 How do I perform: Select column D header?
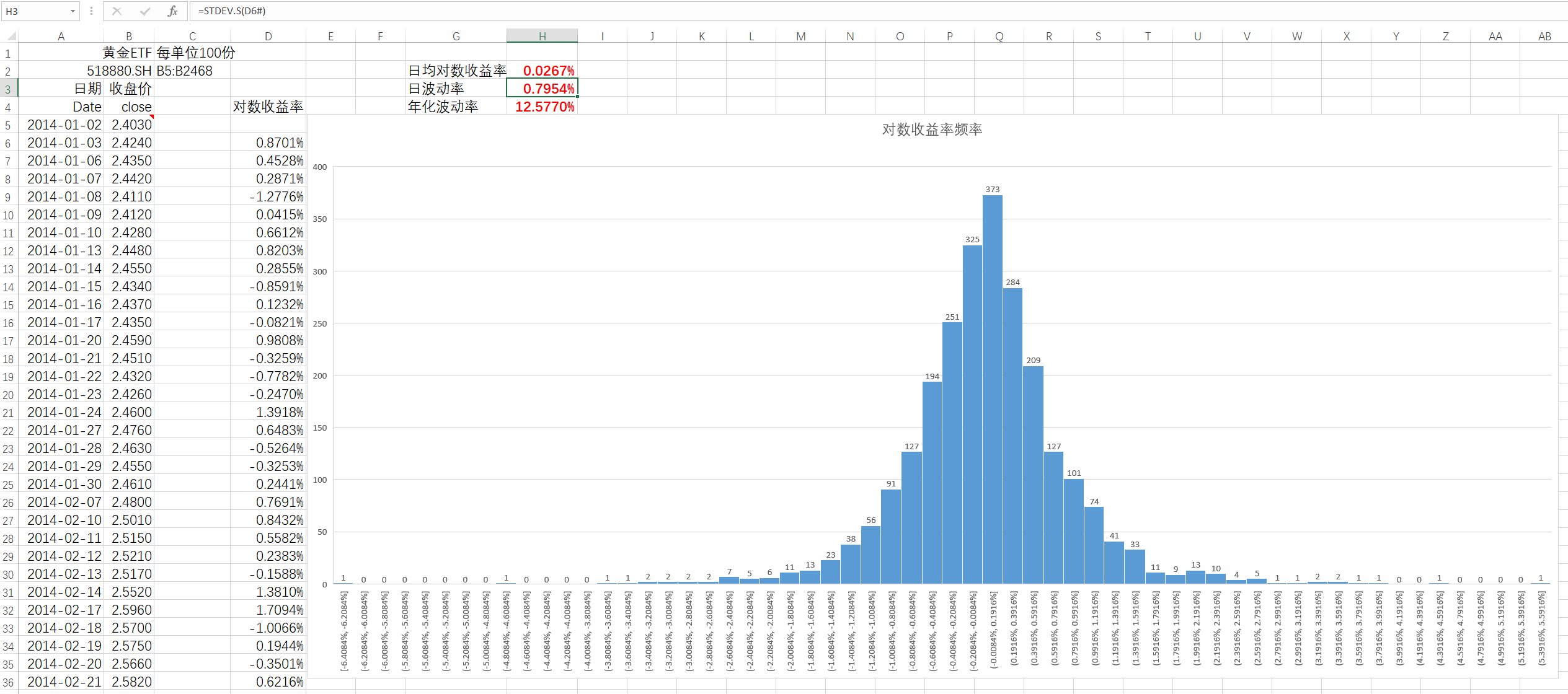(x=268, y=37)
